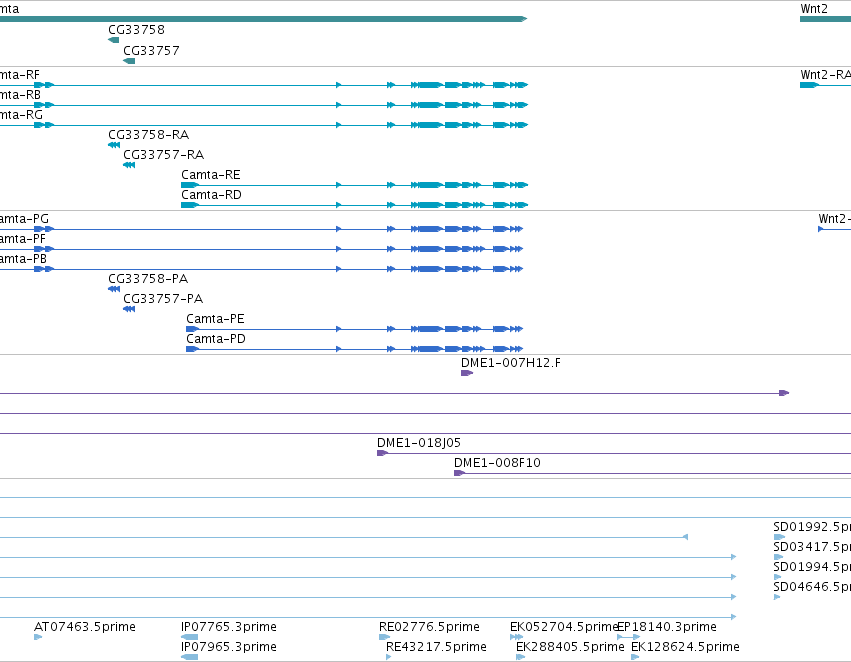Select the Wnt2-RA transcript label
This screenshot has width=851, height=662.
coord(825,75)
